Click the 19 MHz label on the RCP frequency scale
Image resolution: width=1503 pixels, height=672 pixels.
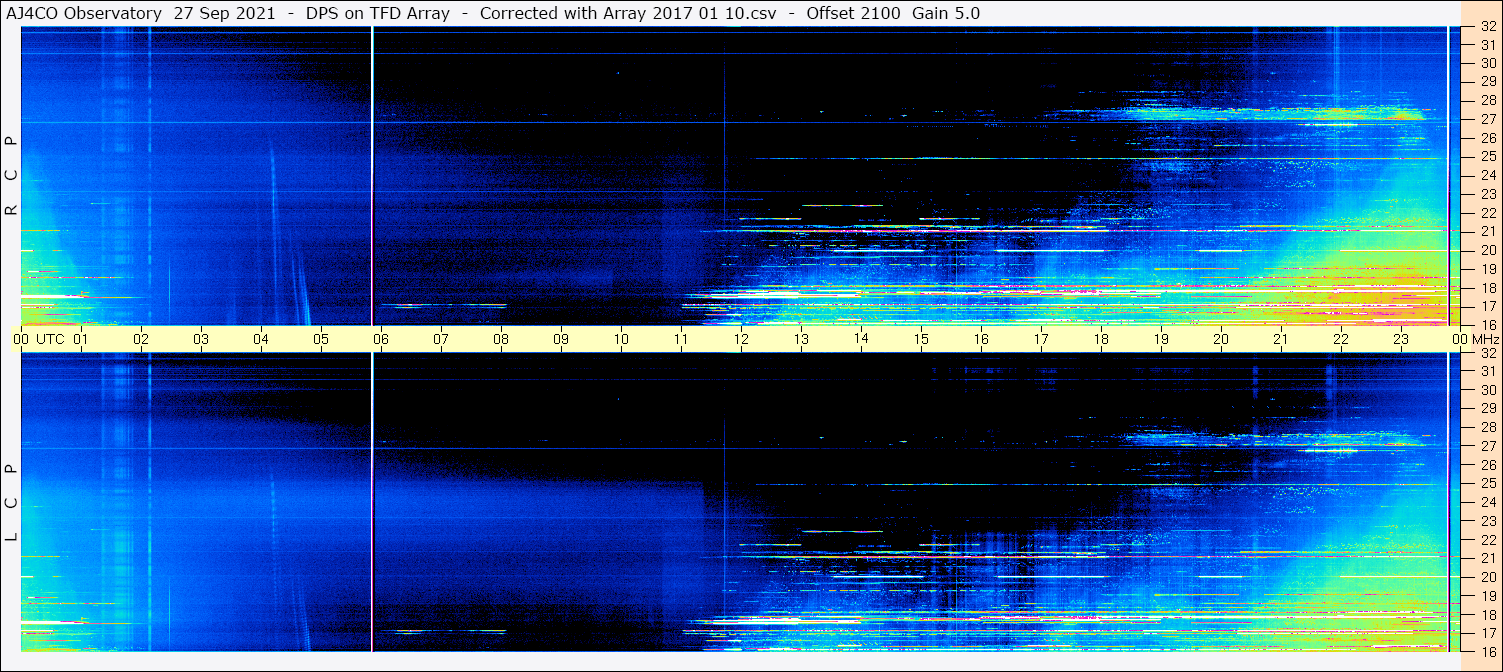(x=1488, y=268)
